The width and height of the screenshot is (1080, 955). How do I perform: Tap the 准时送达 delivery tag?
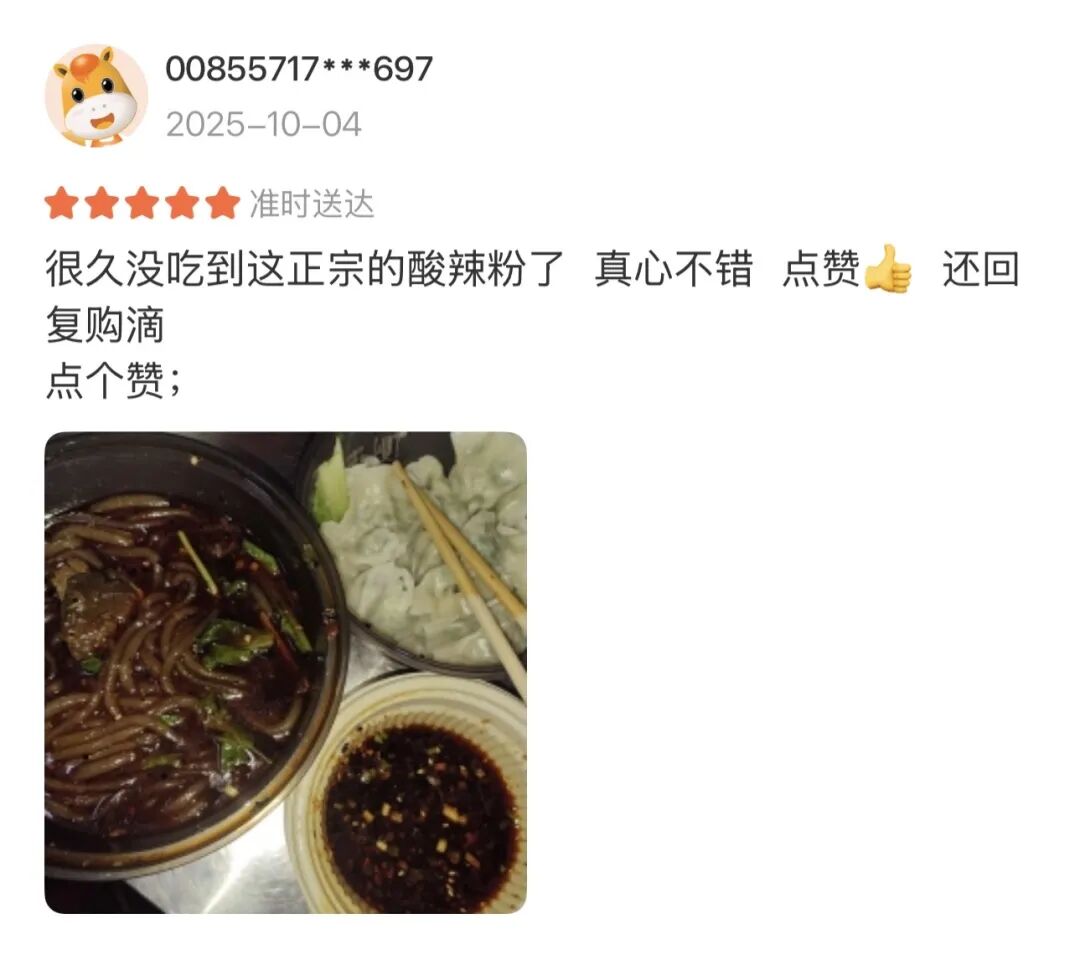coord(312,204)
